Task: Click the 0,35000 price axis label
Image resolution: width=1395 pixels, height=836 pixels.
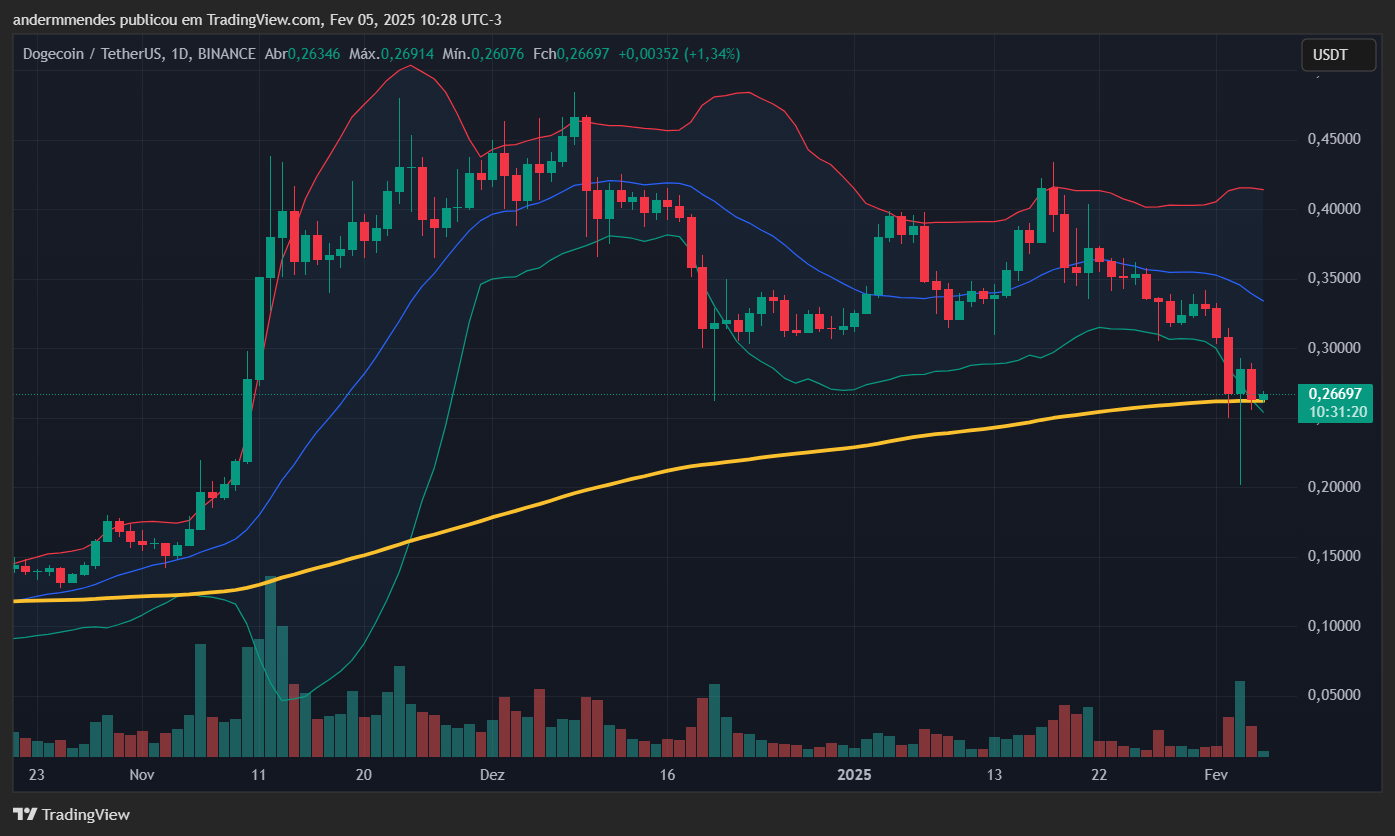Action: coord(1333,278)
